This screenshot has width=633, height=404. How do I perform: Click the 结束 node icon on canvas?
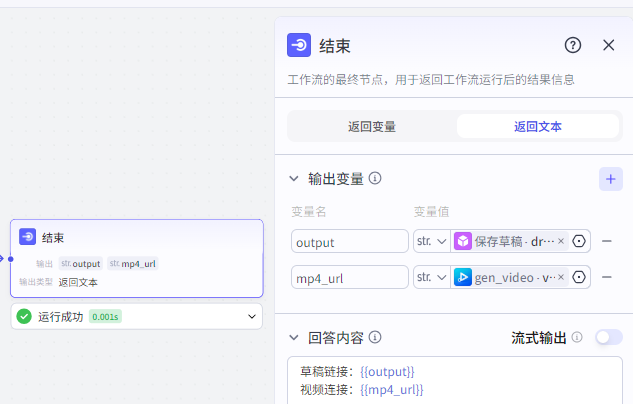(27, 237)
